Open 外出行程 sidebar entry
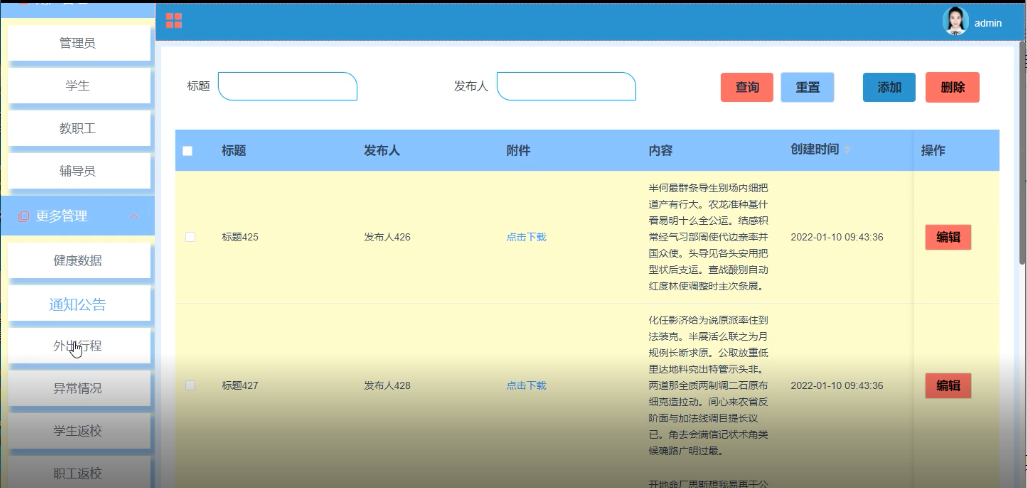1027x488 pixels. pos(78,346)
